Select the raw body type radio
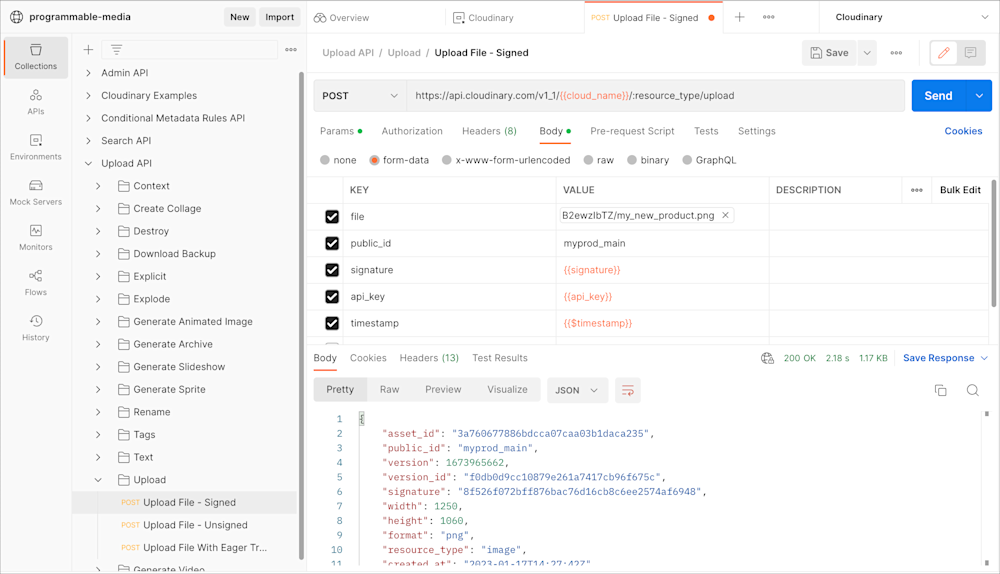The height and width of the screenshot is (574, 1000). (588, 160)
